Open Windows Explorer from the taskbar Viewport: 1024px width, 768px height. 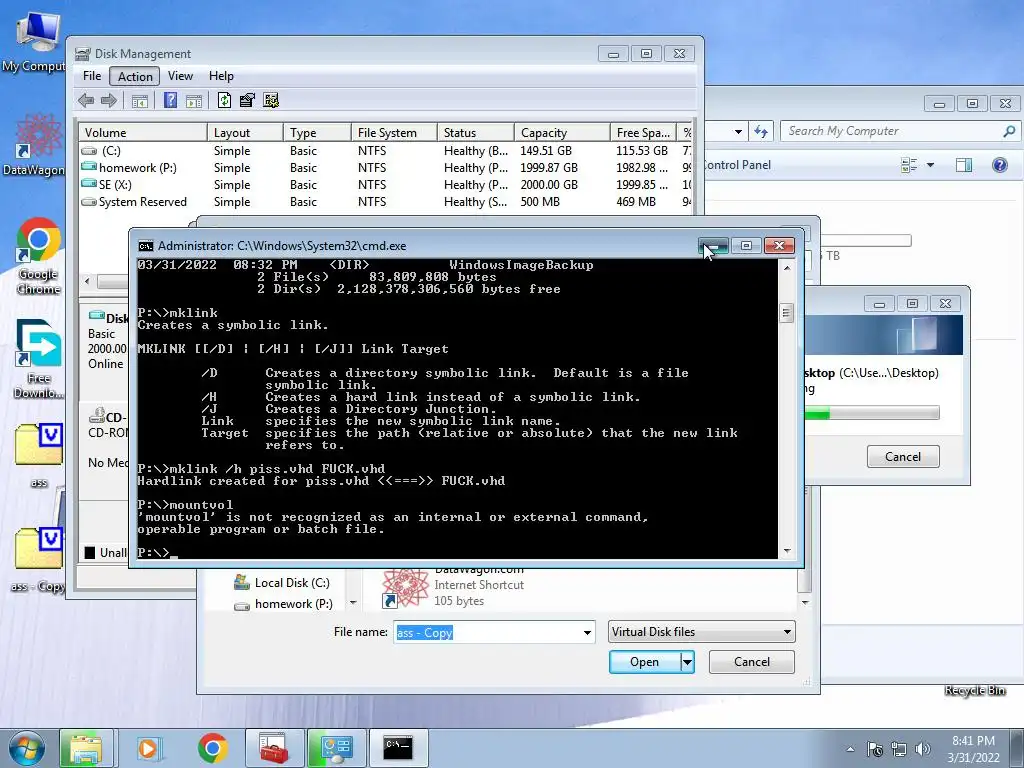[x=86, y=748]
